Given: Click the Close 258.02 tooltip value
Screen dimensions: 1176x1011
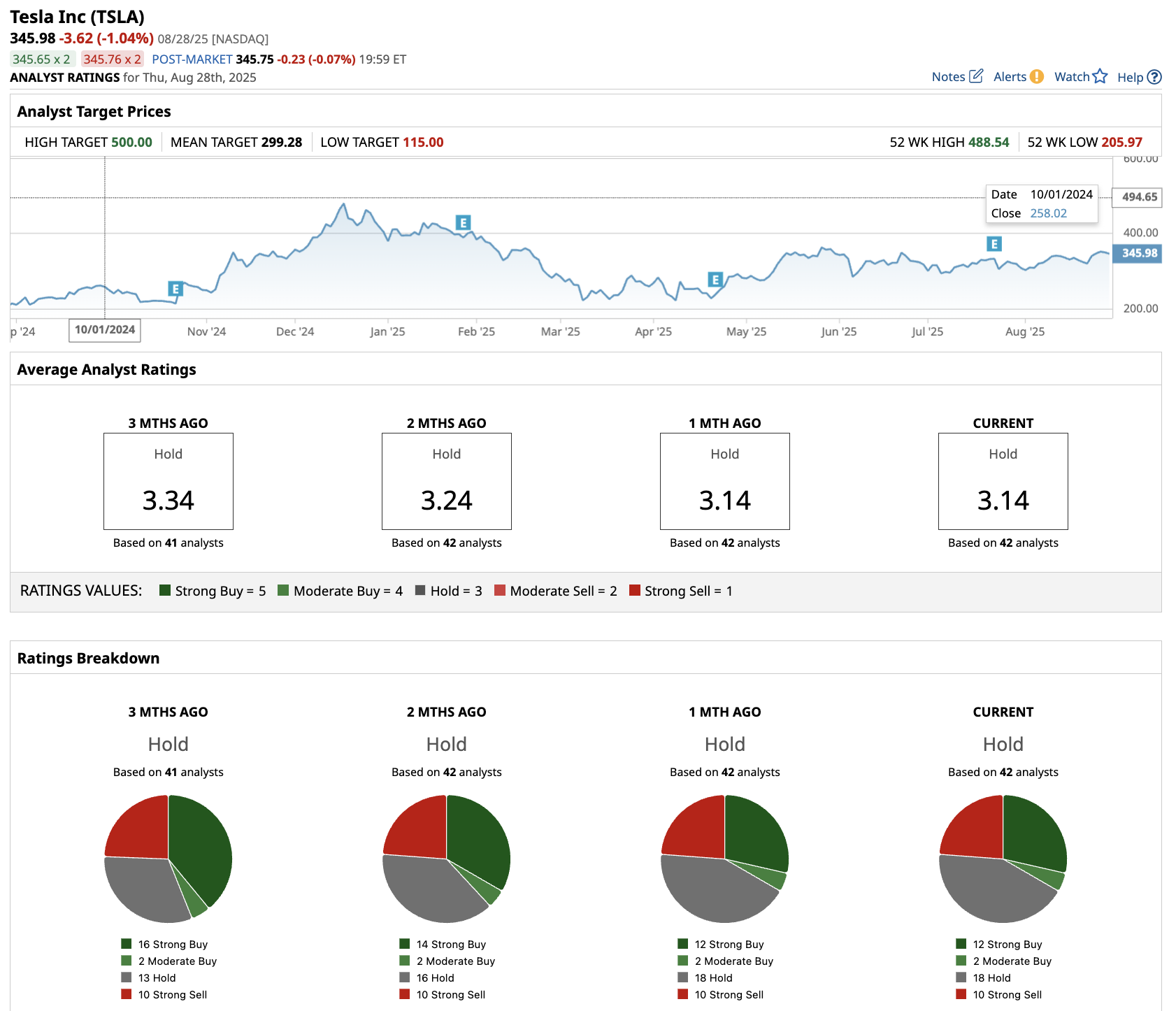Looking at the screenshot, I should point(1048,213).
